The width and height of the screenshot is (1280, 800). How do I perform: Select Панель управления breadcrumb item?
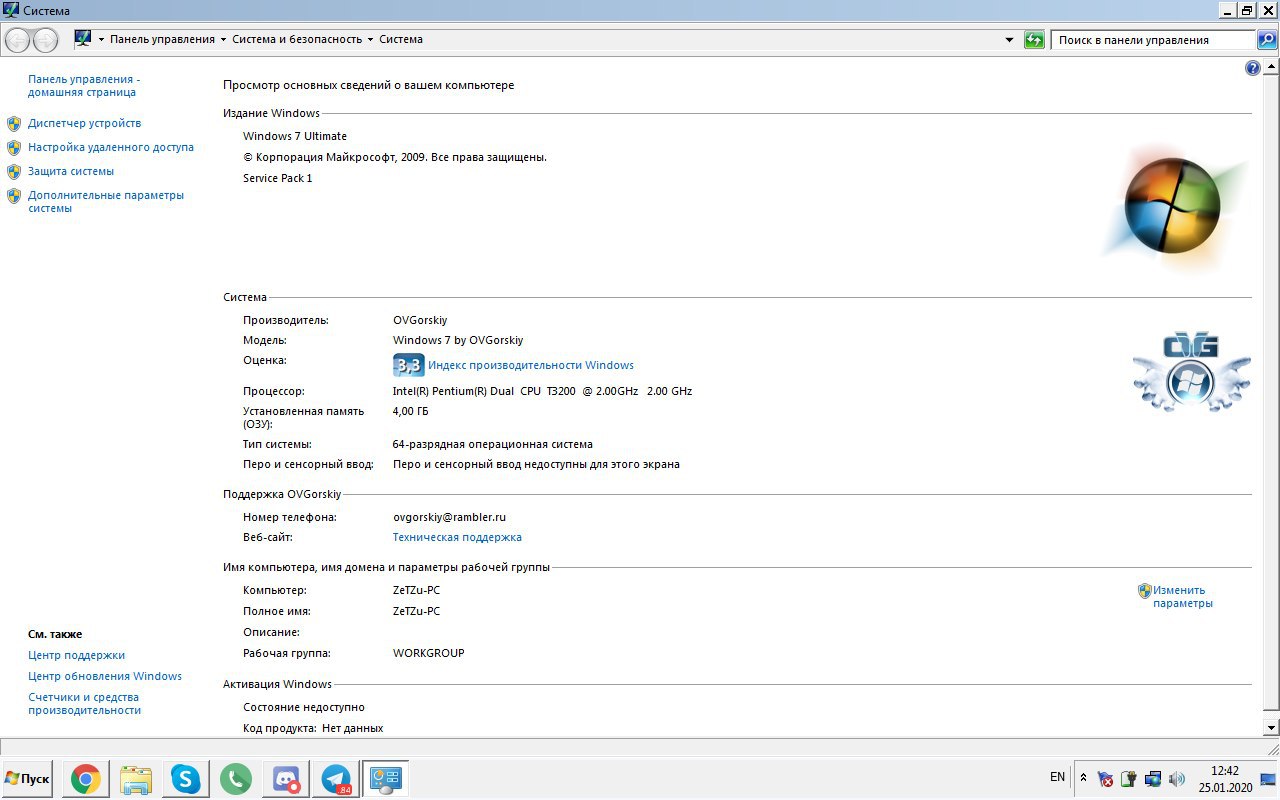click(x=162, y=39)
